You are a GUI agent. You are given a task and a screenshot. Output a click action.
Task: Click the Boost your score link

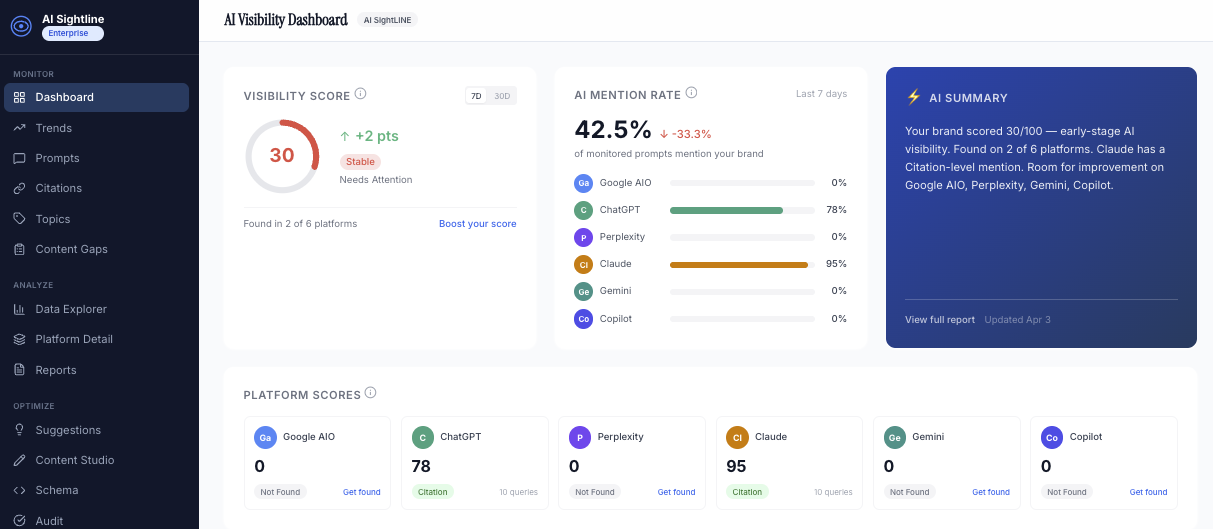click(x=477, y=224)
